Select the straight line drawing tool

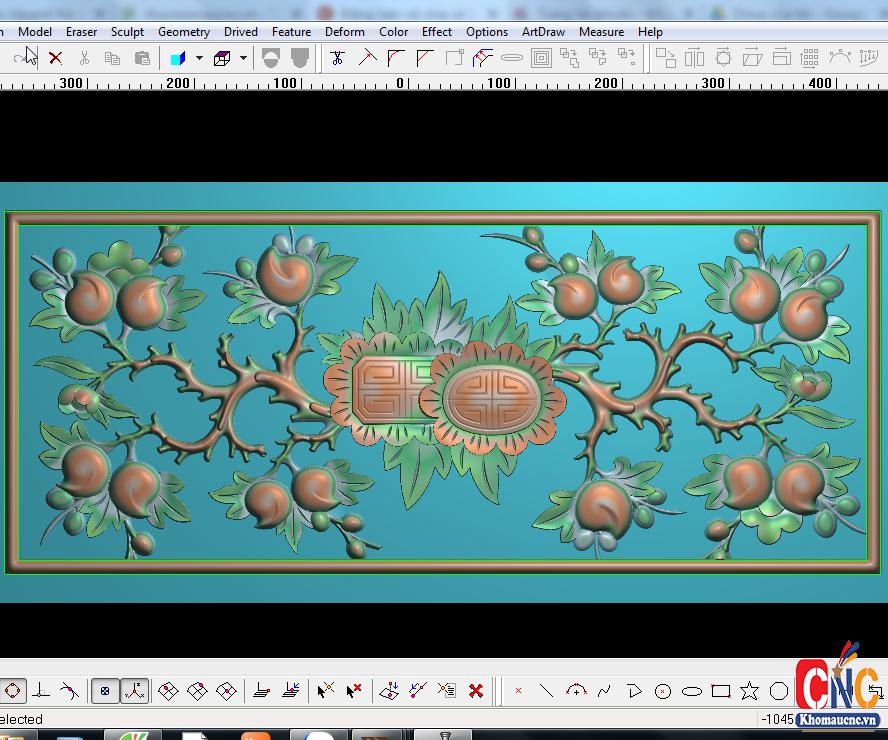click(x=546, y=691)
